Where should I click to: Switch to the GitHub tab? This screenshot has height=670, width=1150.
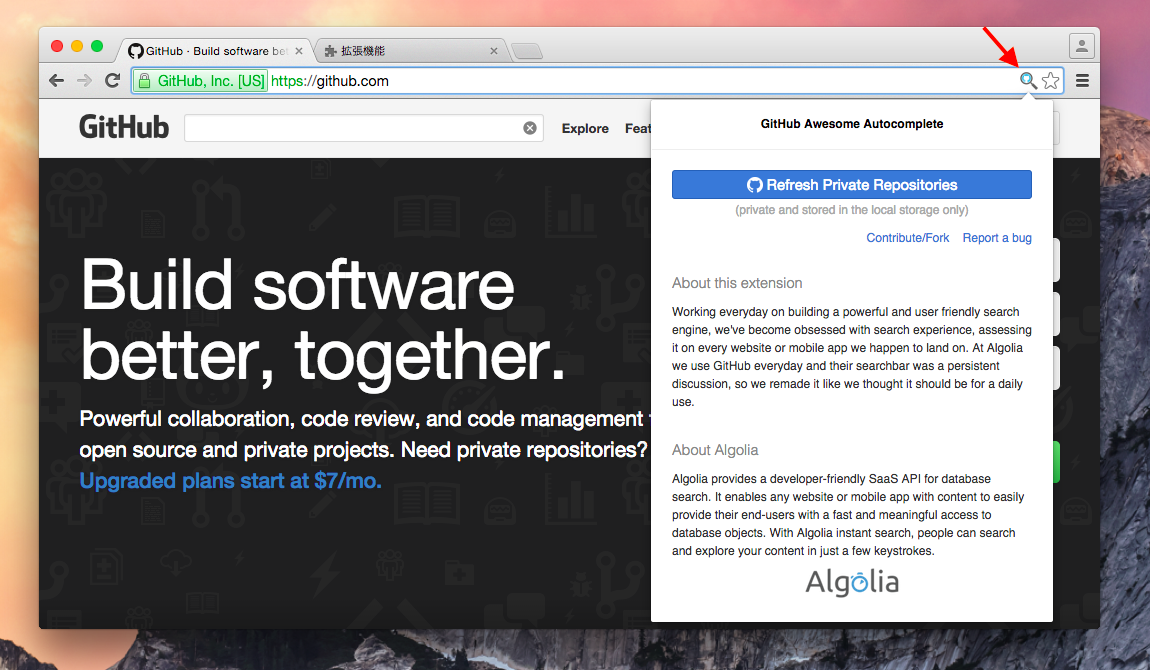click(214, 51)
